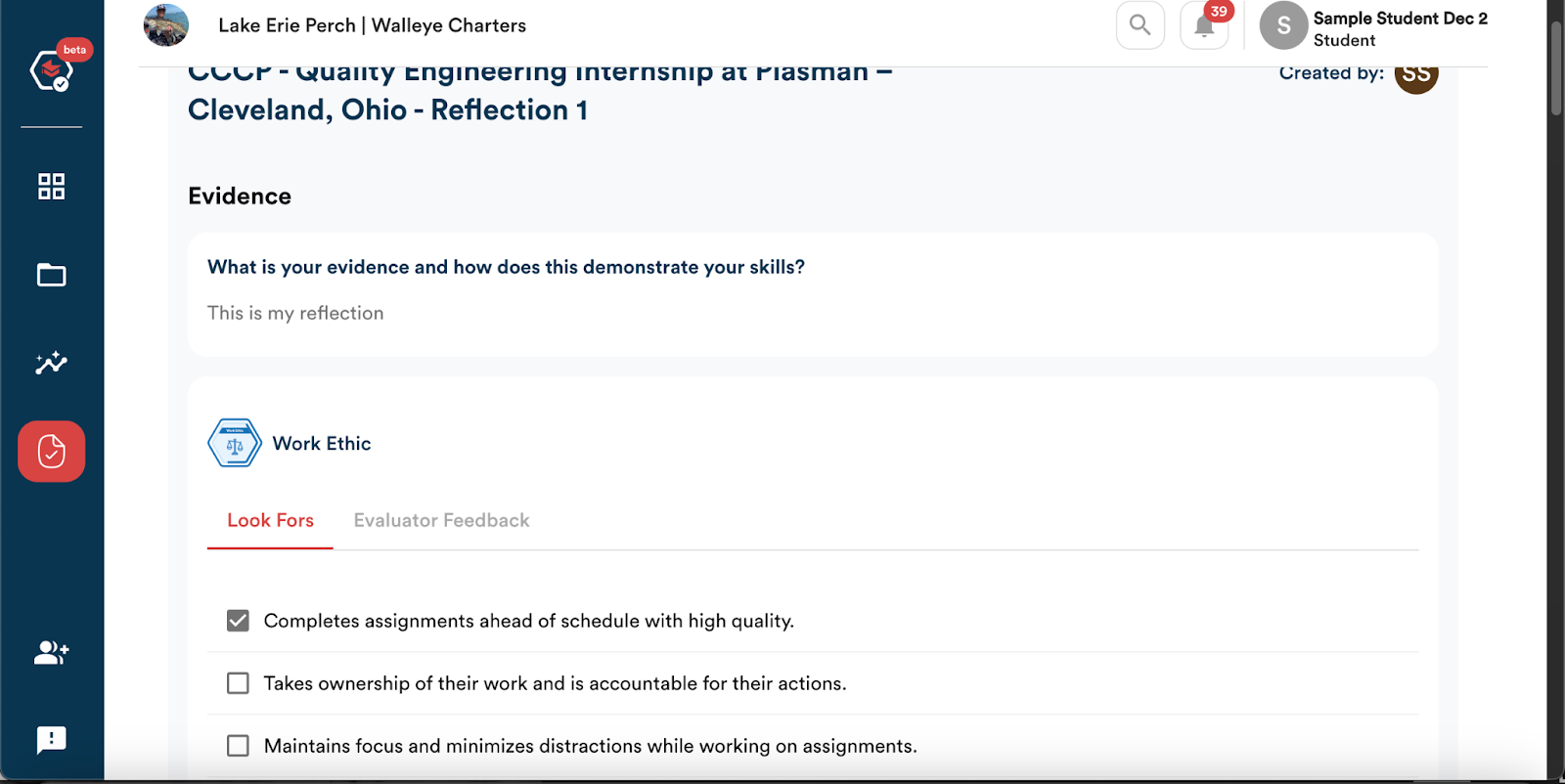Select the Look Fors tab

click(x=270, y=520)
